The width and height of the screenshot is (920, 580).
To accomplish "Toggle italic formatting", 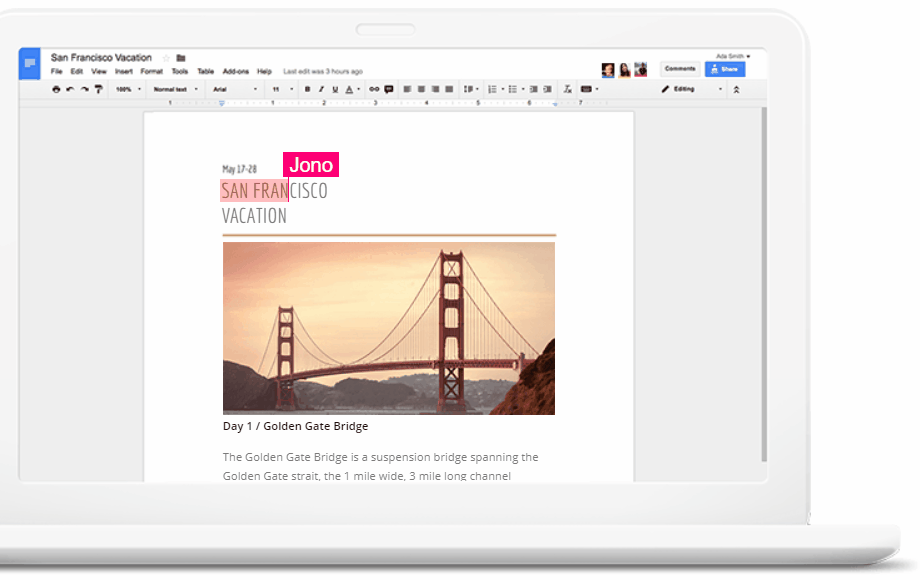I will point(321,89).
